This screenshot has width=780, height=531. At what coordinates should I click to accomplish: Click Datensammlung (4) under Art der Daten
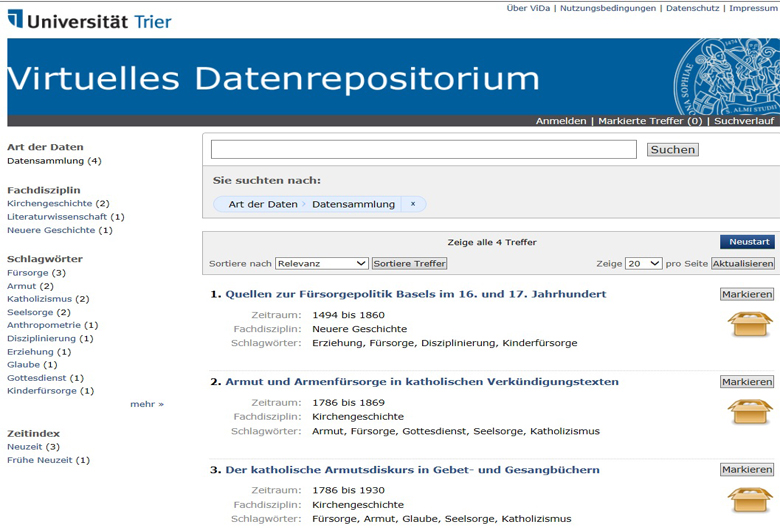54,161
